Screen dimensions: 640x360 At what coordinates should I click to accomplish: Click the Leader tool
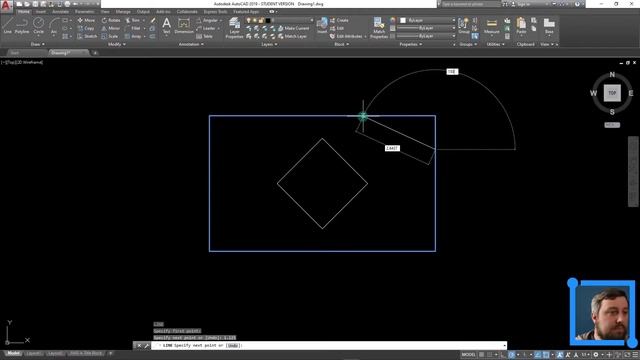(206, 28)
